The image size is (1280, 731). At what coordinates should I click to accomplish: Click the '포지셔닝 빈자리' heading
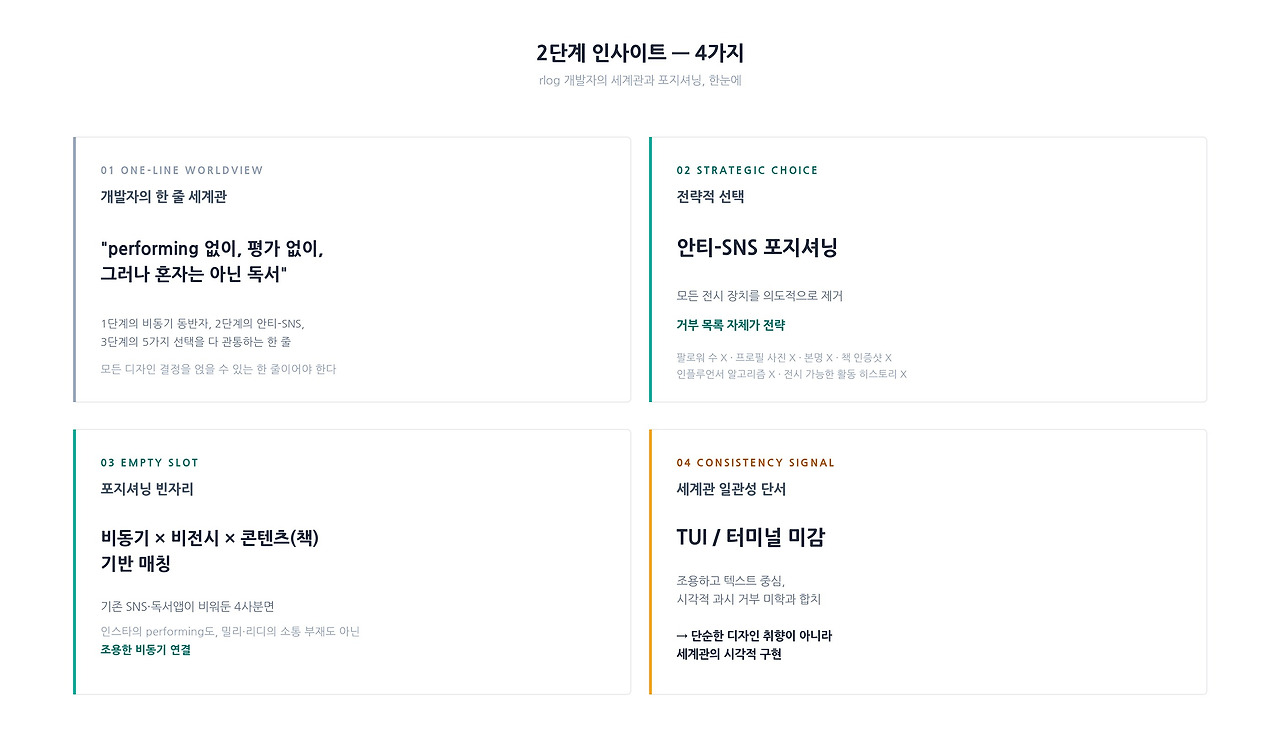pyautogui.click(x=147, y=489)
